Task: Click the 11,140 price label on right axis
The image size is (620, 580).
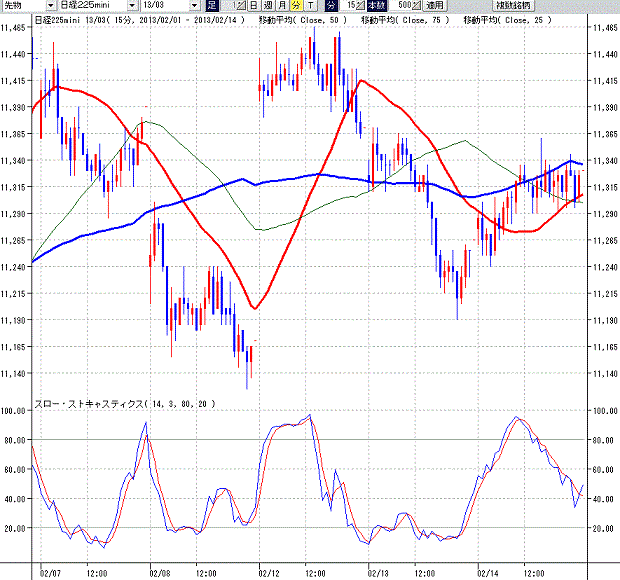Action: coord(605,374)
